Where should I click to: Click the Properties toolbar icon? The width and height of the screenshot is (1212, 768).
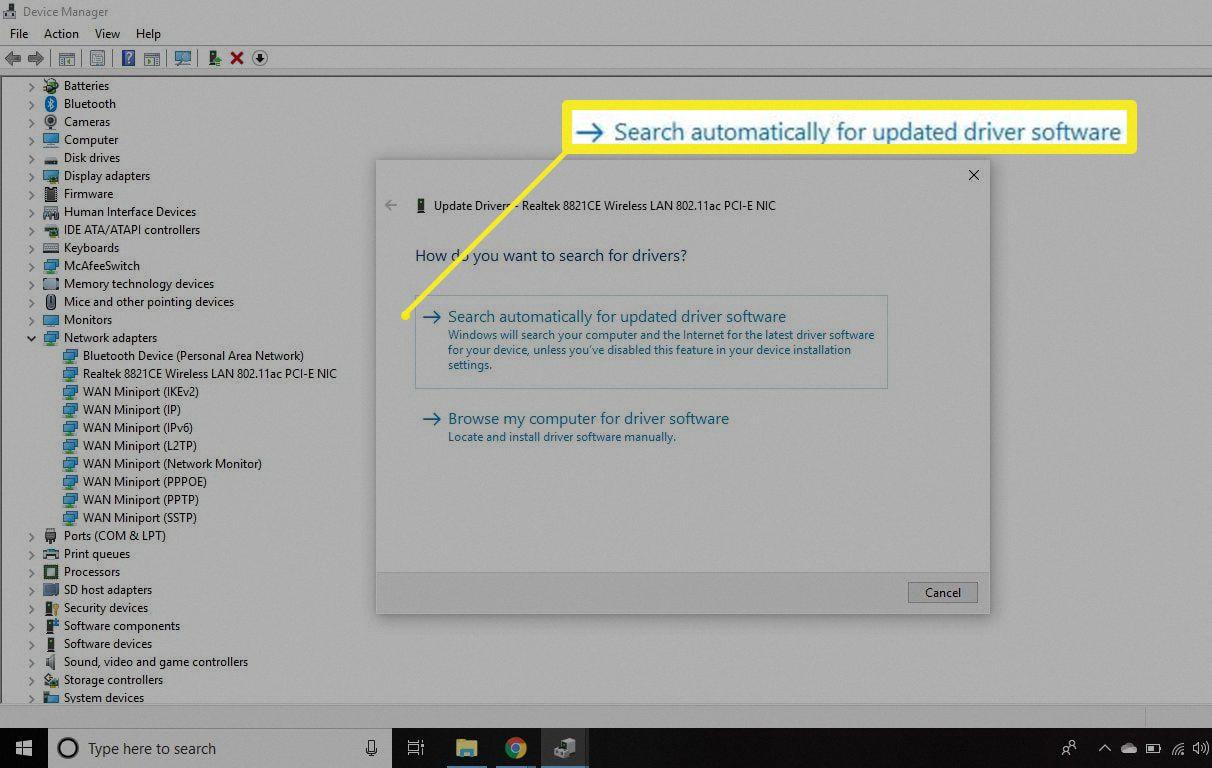click(97, 58)
